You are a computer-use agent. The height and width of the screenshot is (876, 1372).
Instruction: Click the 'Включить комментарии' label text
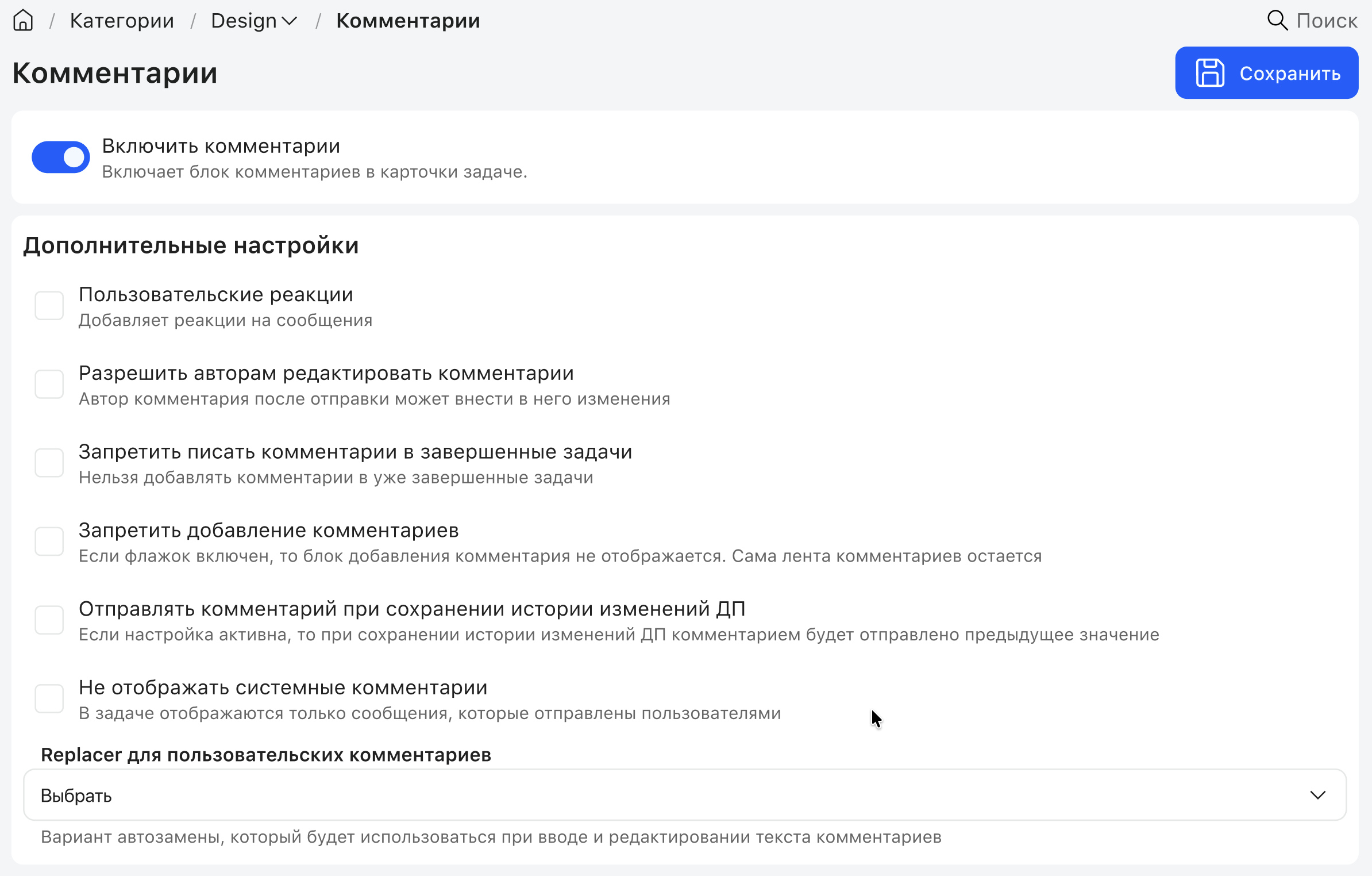coord(221,145)
